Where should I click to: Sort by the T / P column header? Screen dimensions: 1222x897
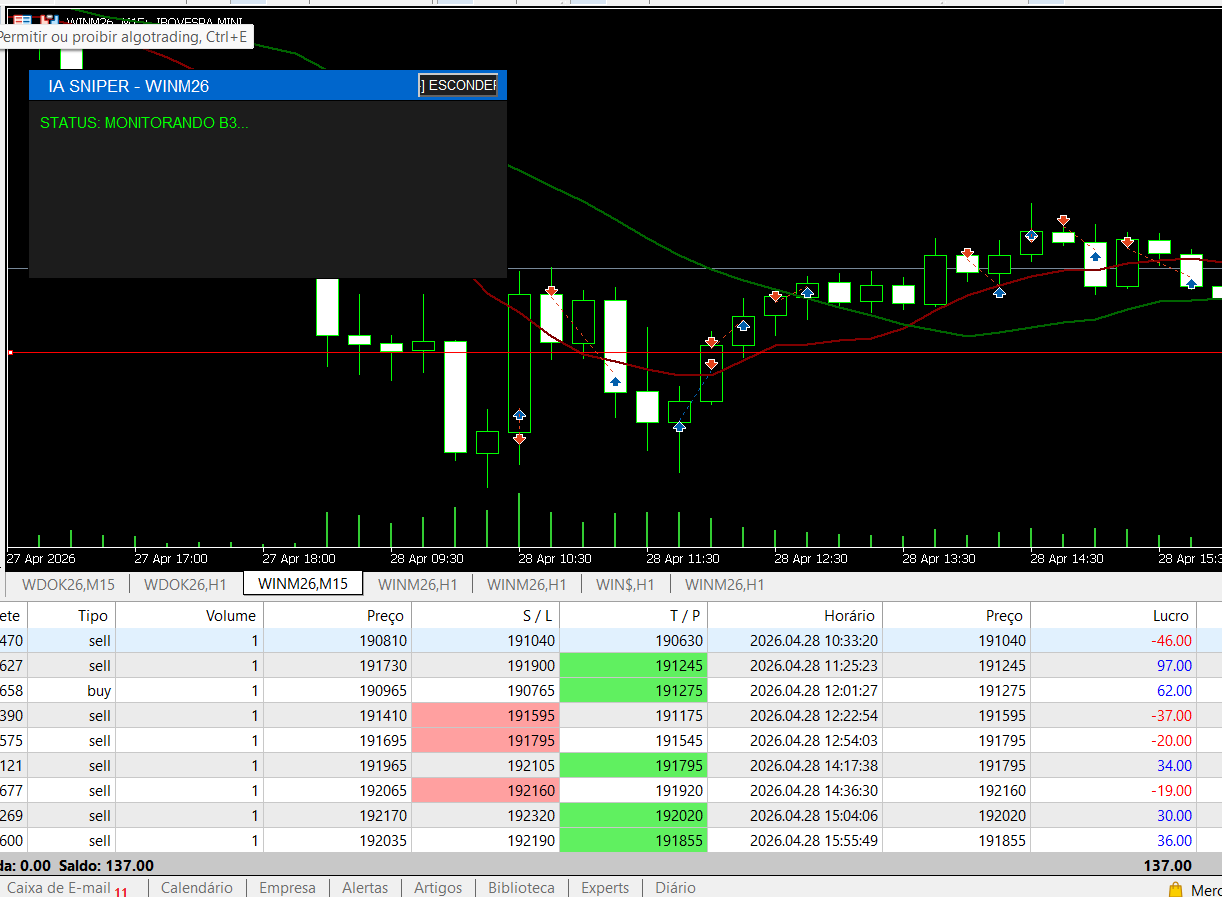(x=634, y=615)
